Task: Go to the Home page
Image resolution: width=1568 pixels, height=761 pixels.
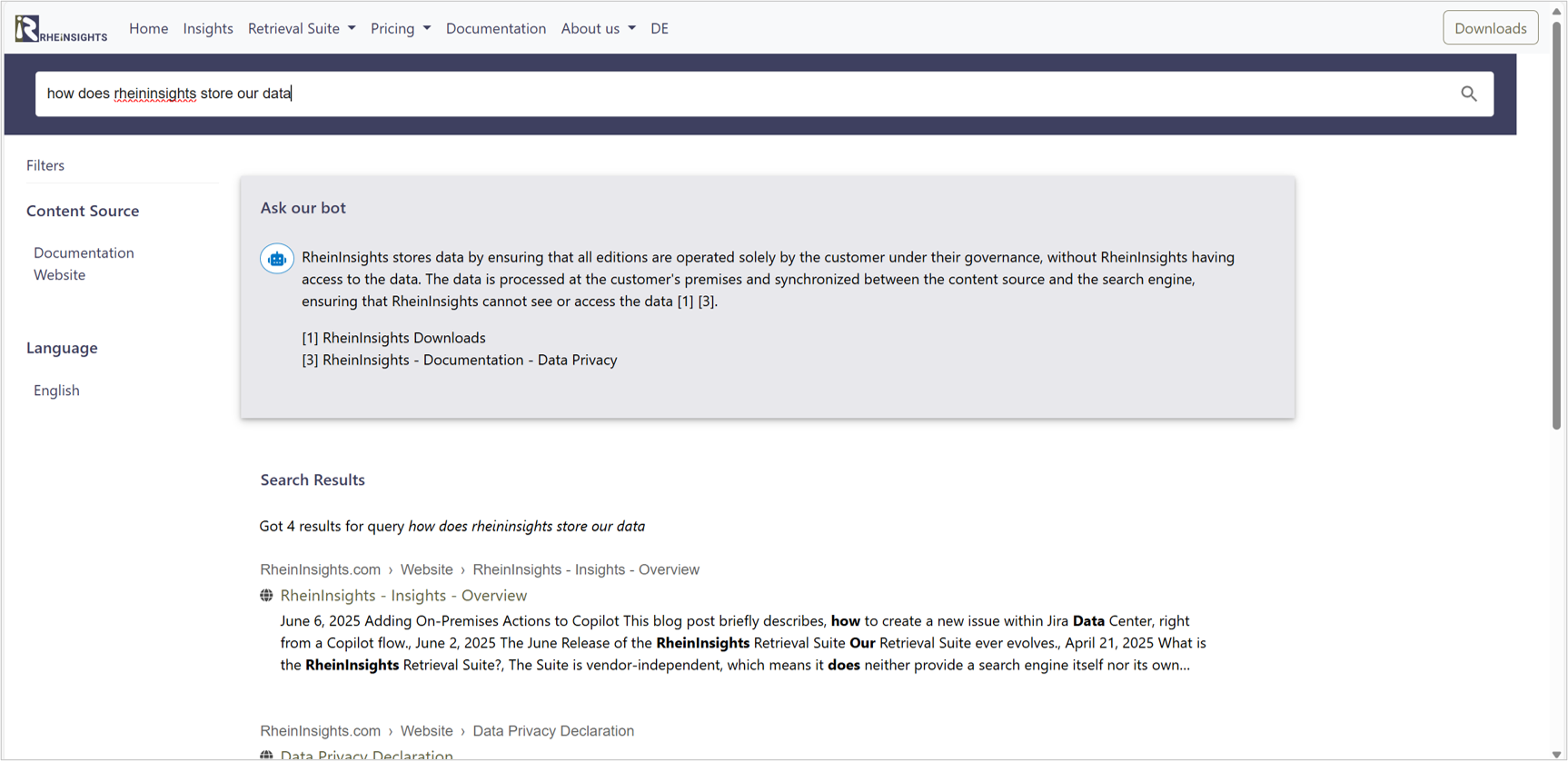Action: pyautogui.click(x=148, y=29)
